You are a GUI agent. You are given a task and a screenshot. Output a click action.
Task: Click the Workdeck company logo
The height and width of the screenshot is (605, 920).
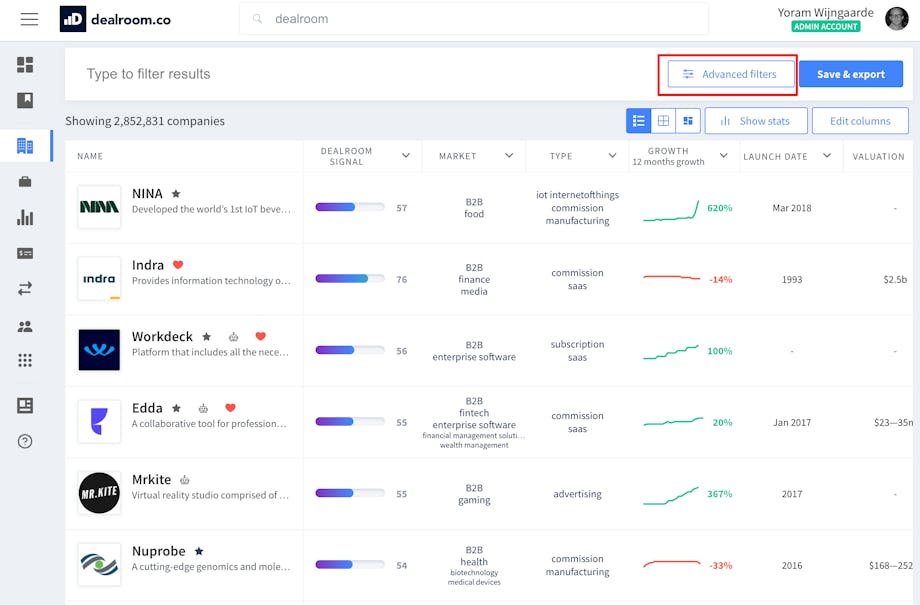[x=99, y=350]
